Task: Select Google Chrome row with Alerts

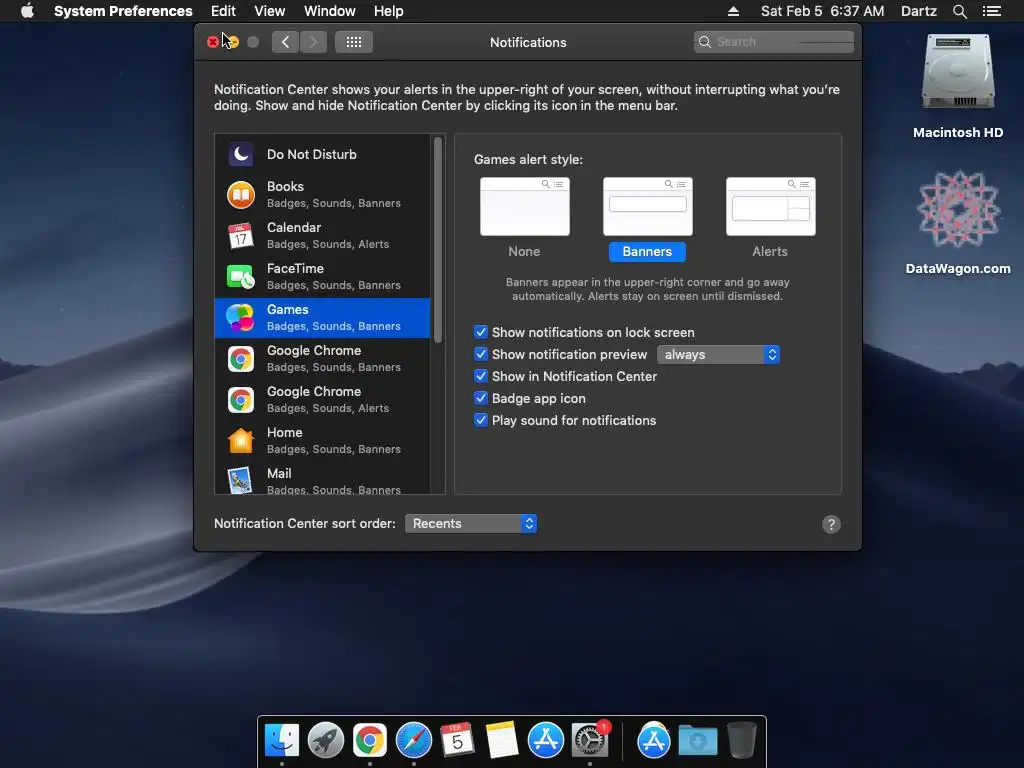Action: tap(323, 400)
